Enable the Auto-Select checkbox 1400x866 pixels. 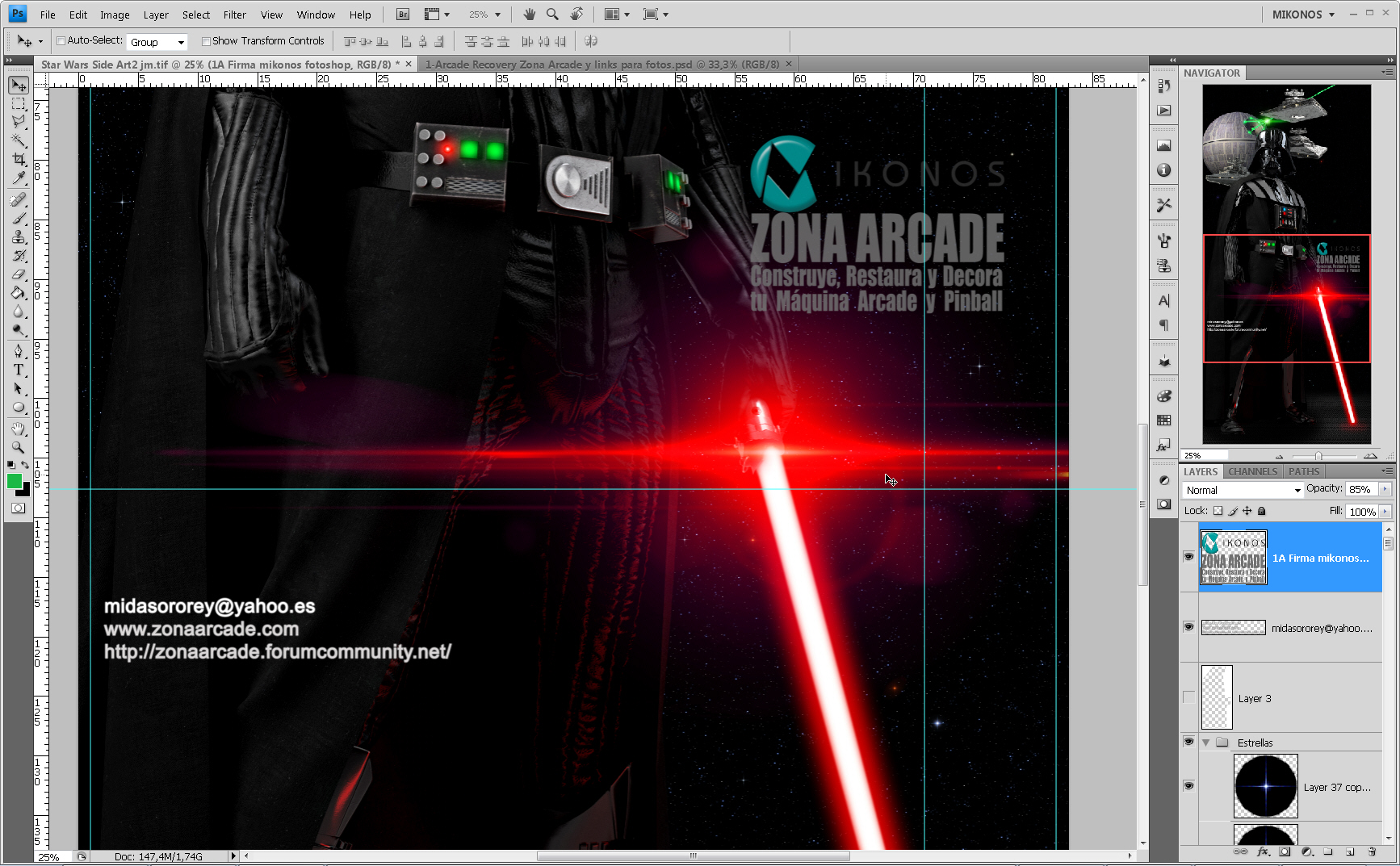[x=61, y=41]
